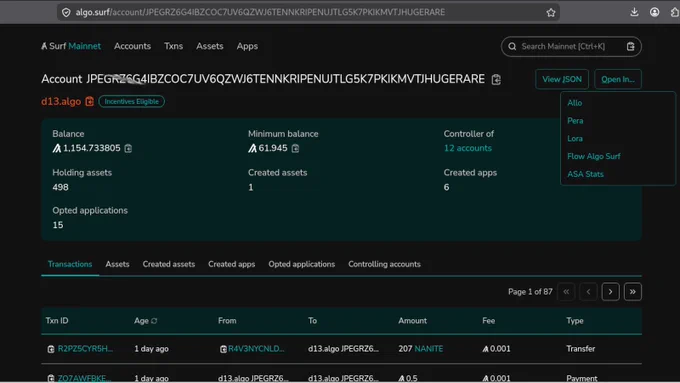The width and height of the screenshot is (680, 383).
Task: Switch to the Controlling accounts tab
Action: [384, 264]
